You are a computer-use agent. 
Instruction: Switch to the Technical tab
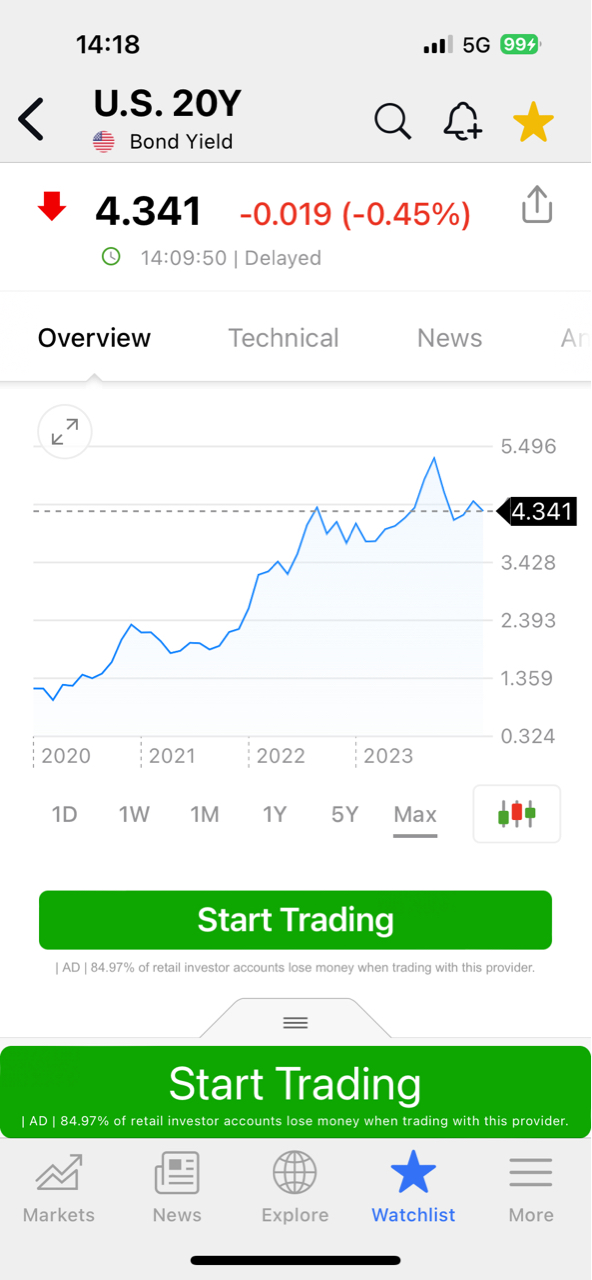pyautogui.click(x=283, y=337)
